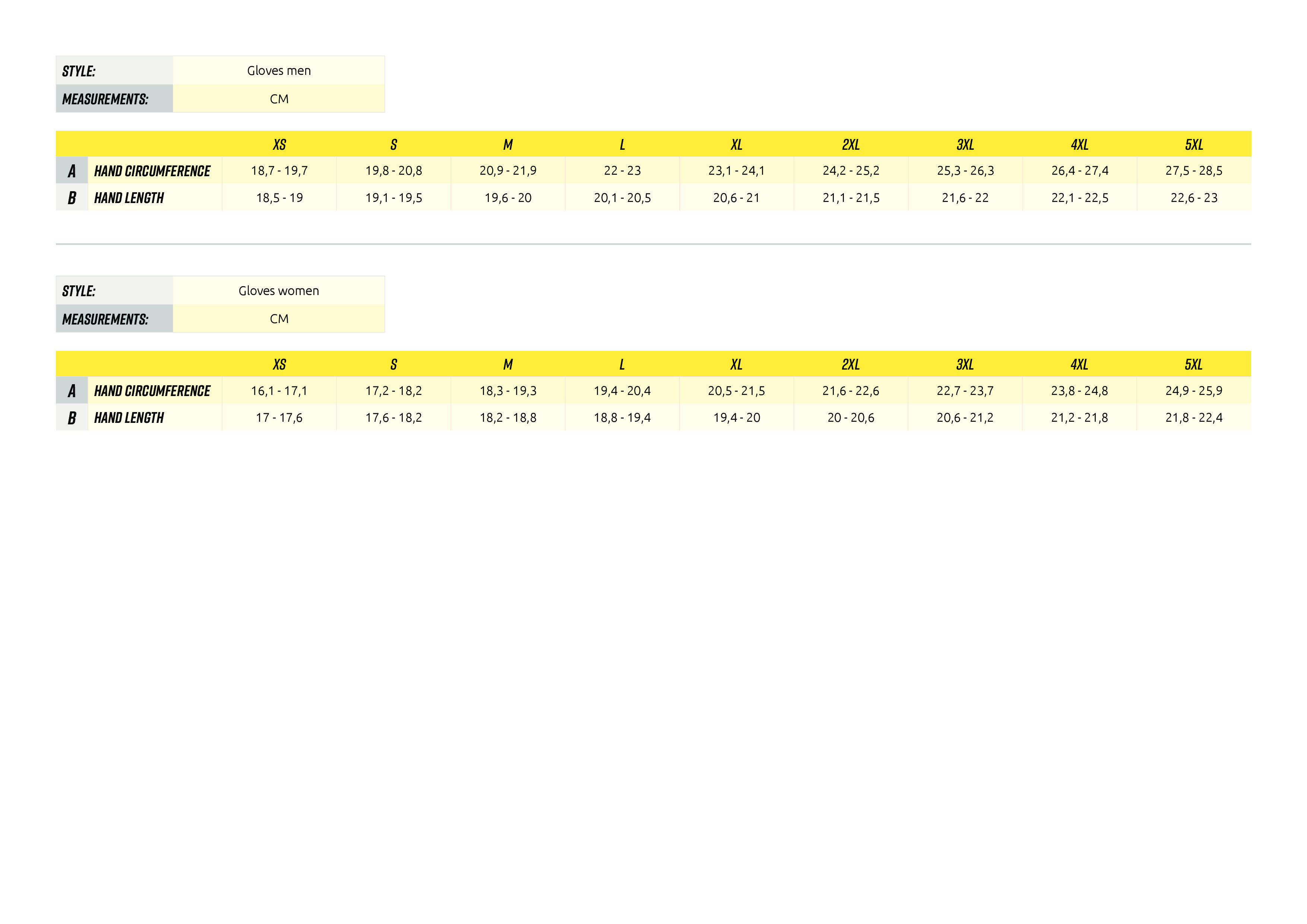
Task: Click the women's XL hand length '19,4 - 20'
Action: pyautogui.click(x=737, y=417)
